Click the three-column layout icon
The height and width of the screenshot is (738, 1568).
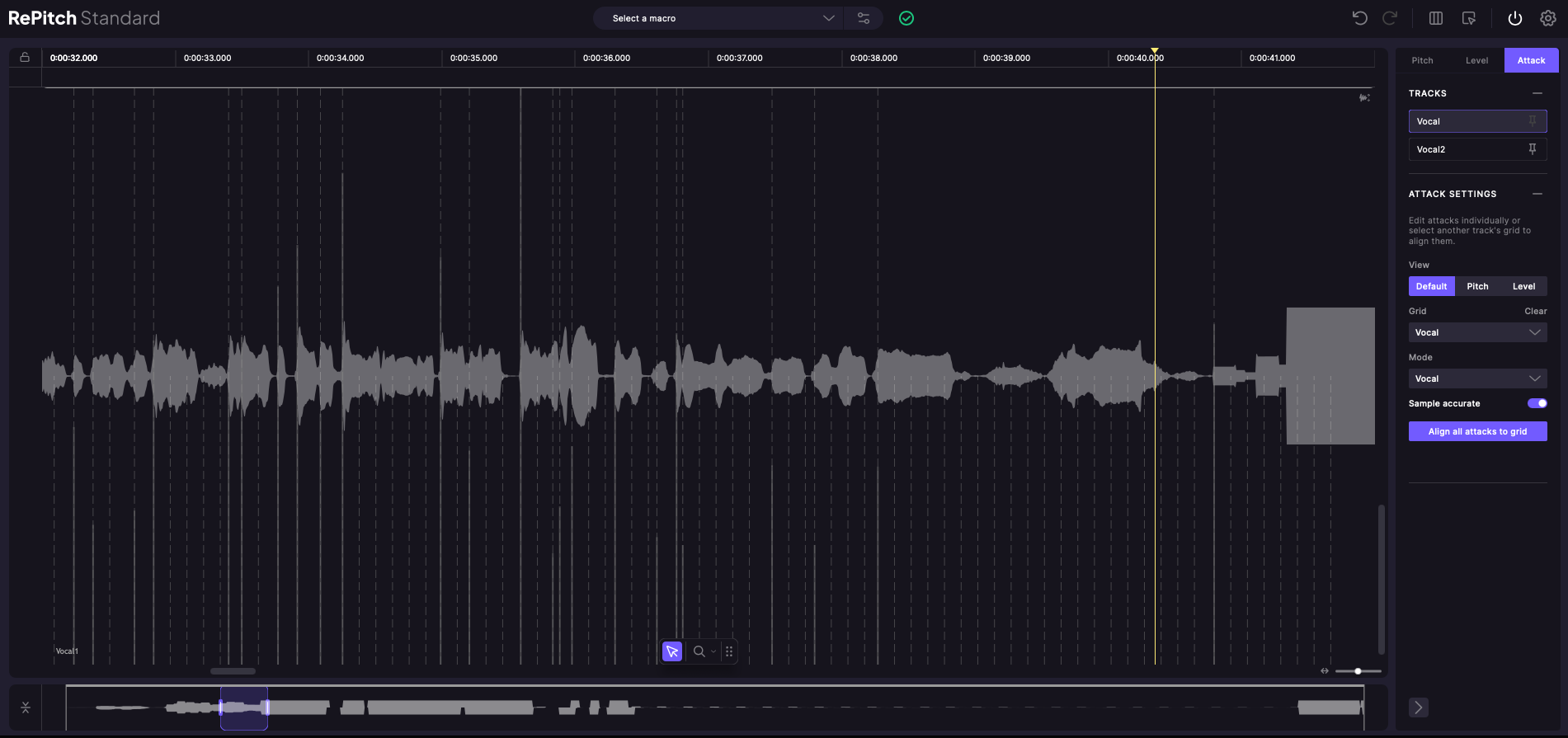pyautogui.click(x=1435, y=18)
